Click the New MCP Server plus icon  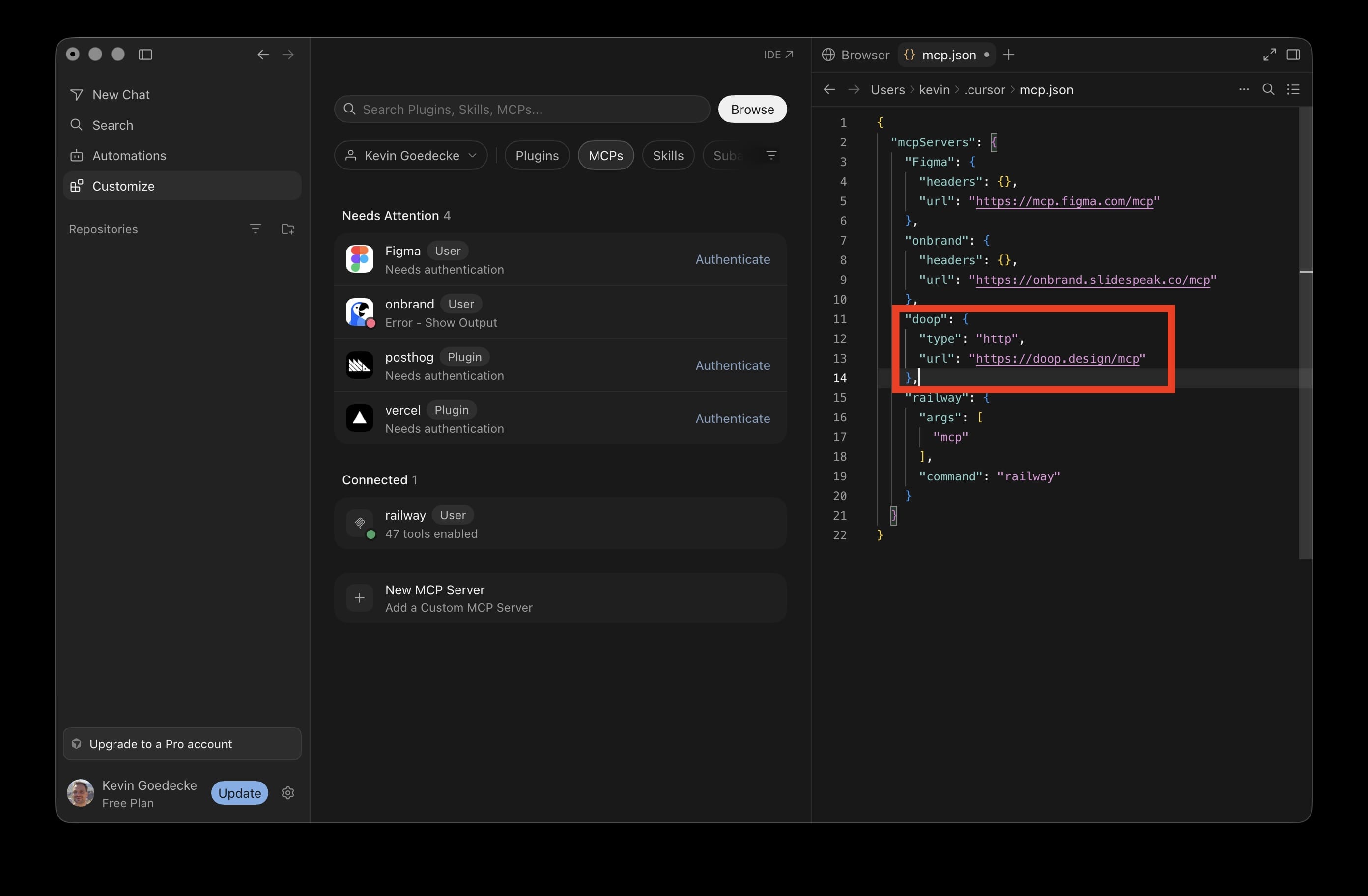click(360, 598)
